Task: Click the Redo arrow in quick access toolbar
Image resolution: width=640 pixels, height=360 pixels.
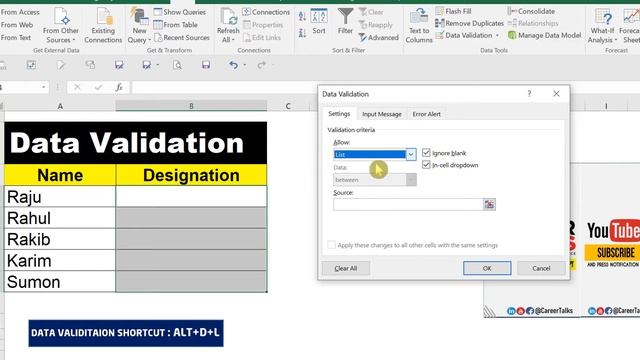Action: tap(262, 65)
